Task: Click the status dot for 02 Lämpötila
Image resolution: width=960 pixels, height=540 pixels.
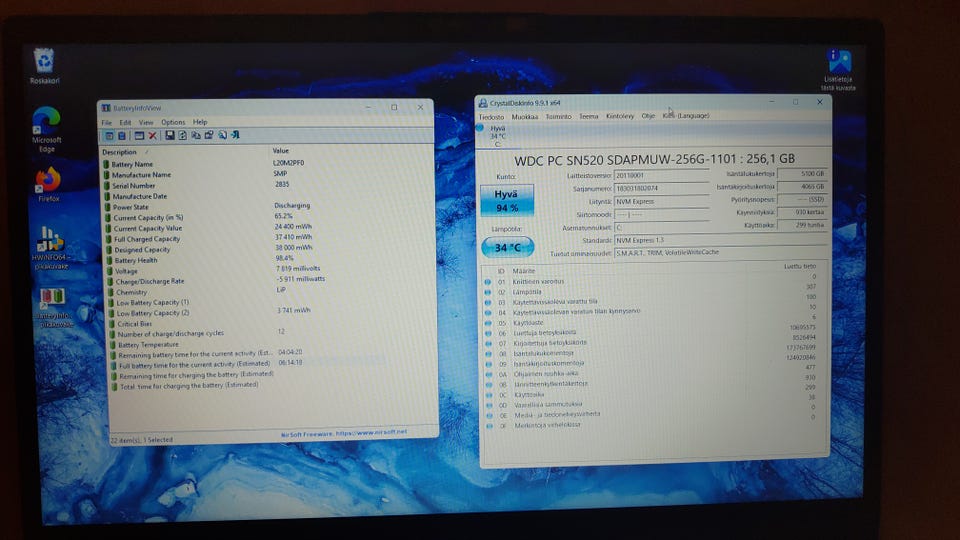Action: click(487, 292)
